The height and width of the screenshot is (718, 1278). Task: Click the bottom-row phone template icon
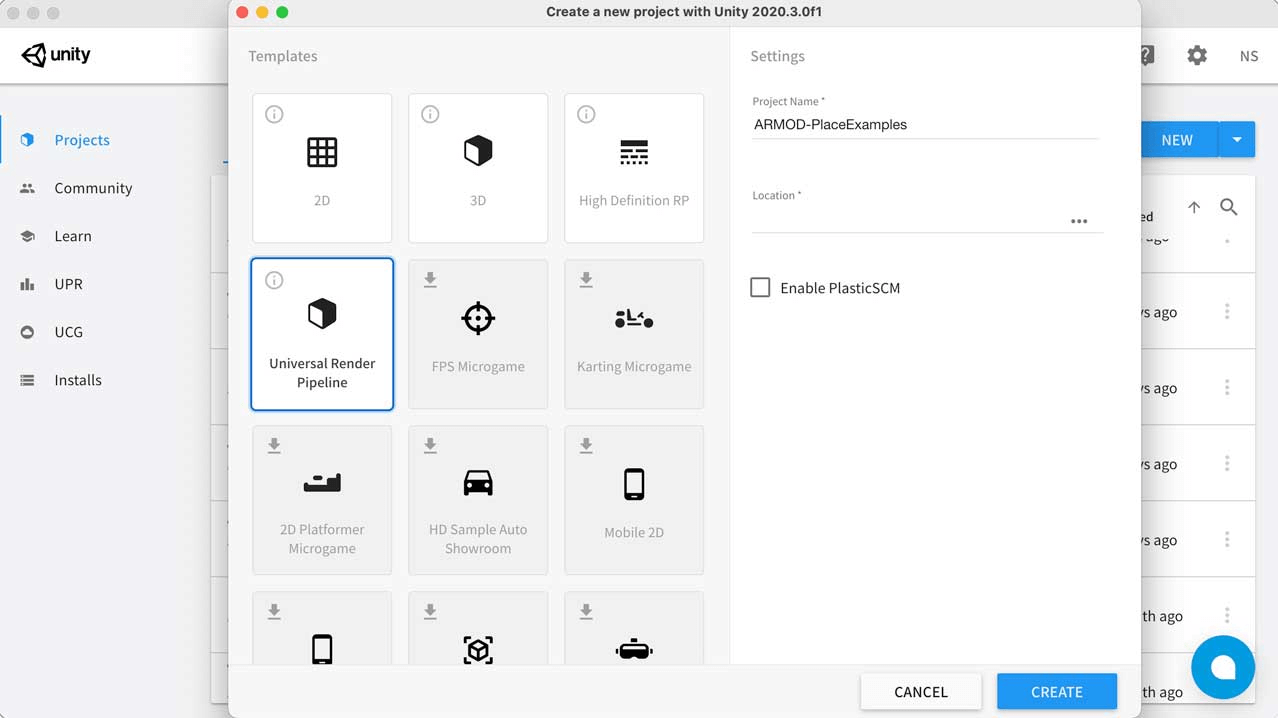coord(322,650)
